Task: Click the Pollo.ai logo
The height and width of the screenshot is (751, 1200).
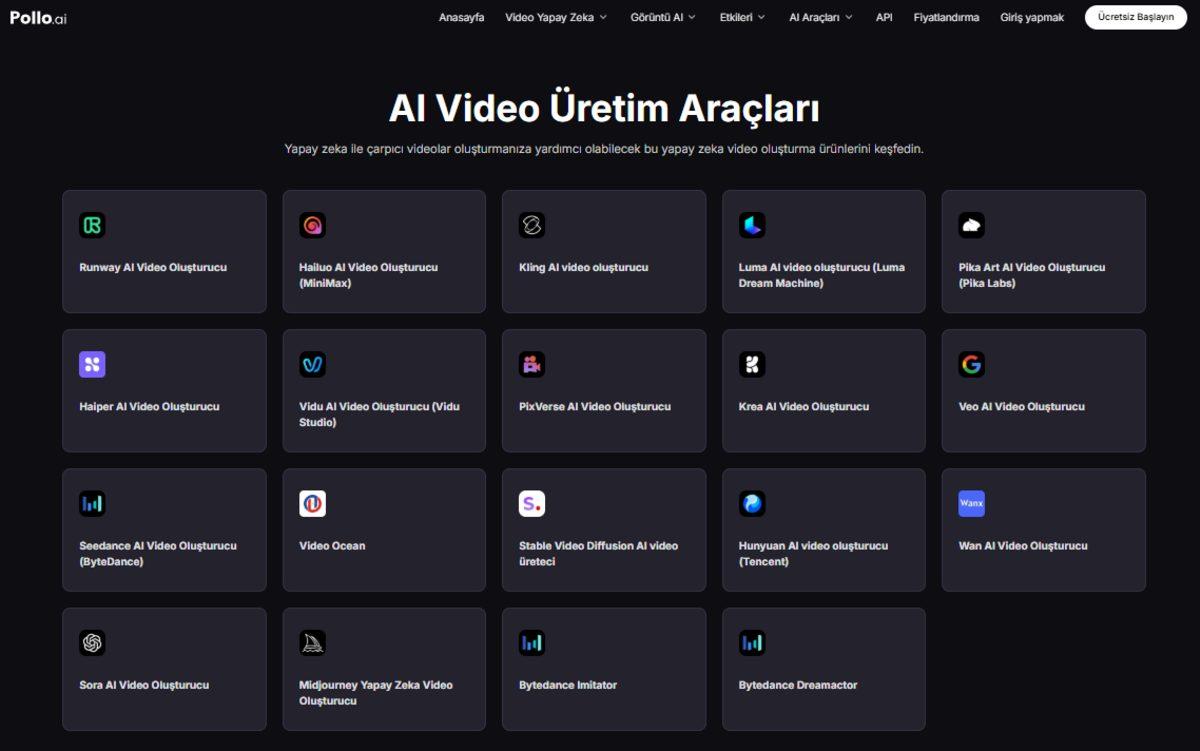Action: click(39, 17)
